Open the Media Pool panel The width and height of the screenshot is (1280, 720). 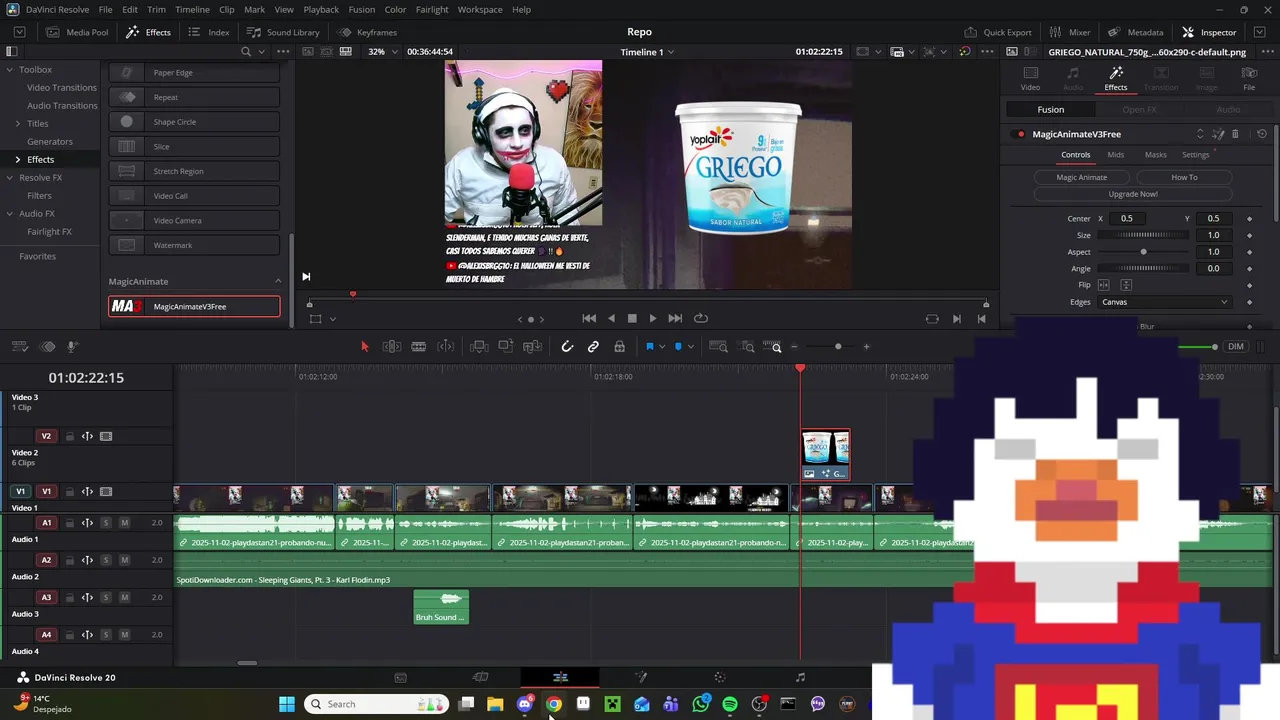(78, 32)
